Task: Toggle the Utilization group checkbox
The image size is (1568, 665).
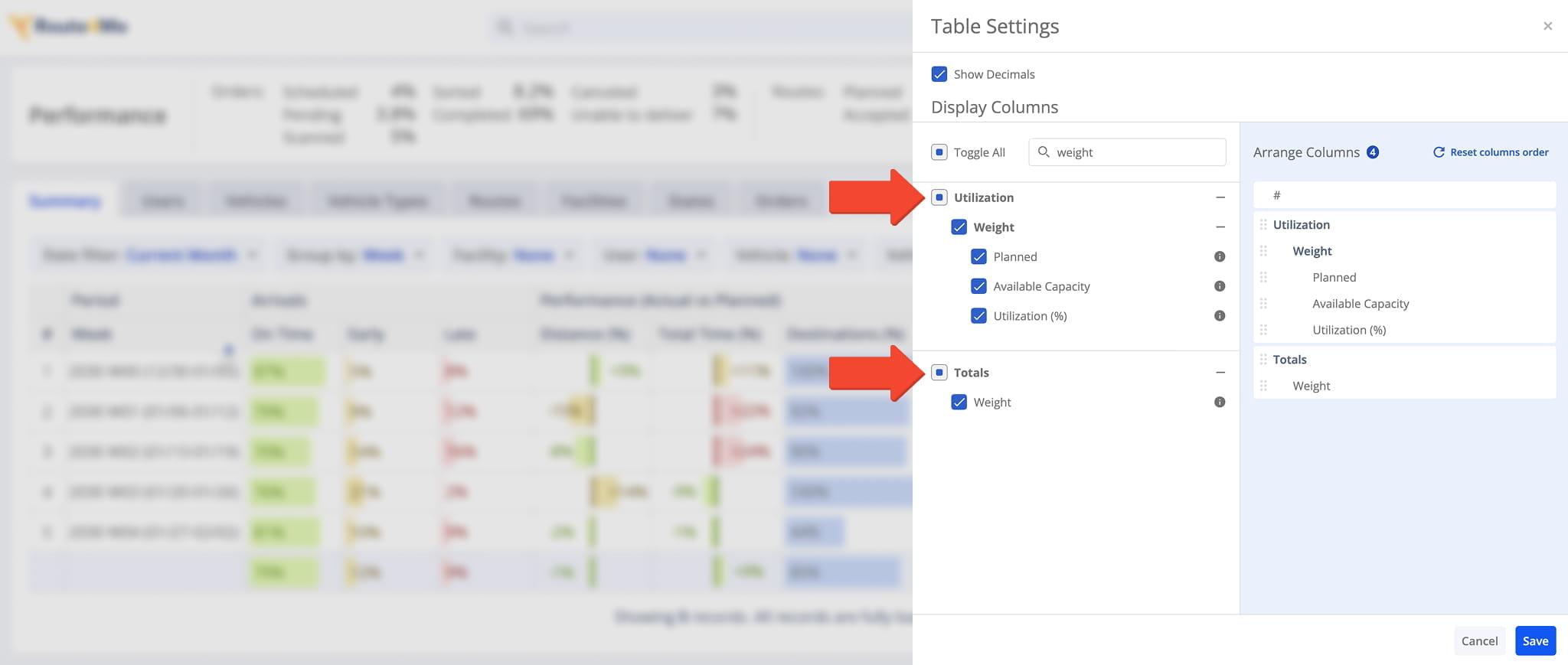Action: (939, 197)
